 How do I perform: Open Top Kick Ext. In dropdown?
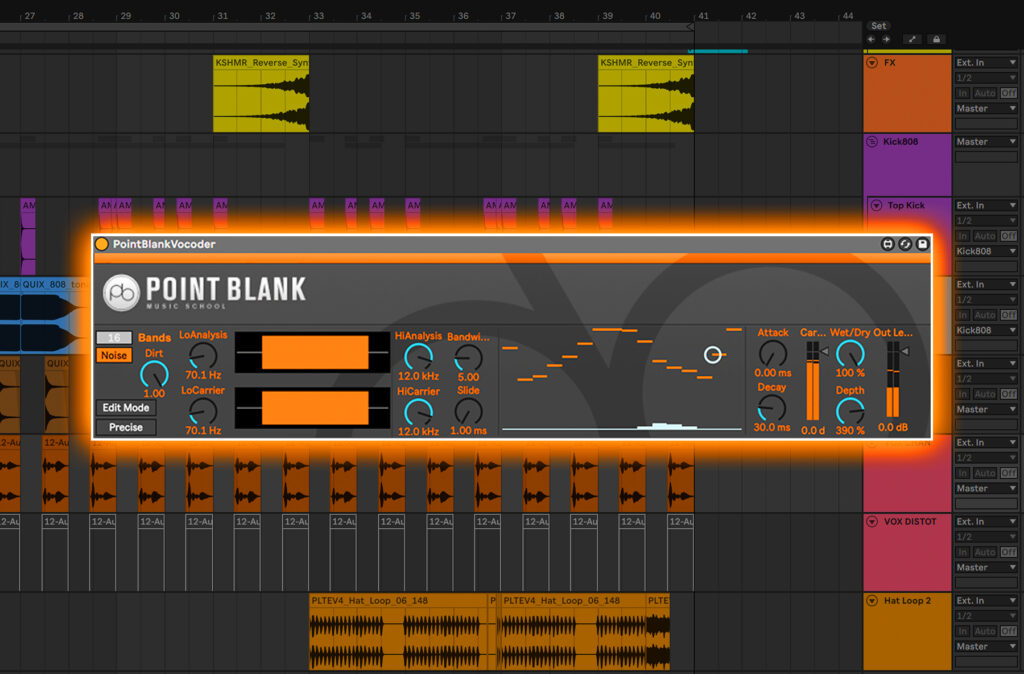coord(986,206)
